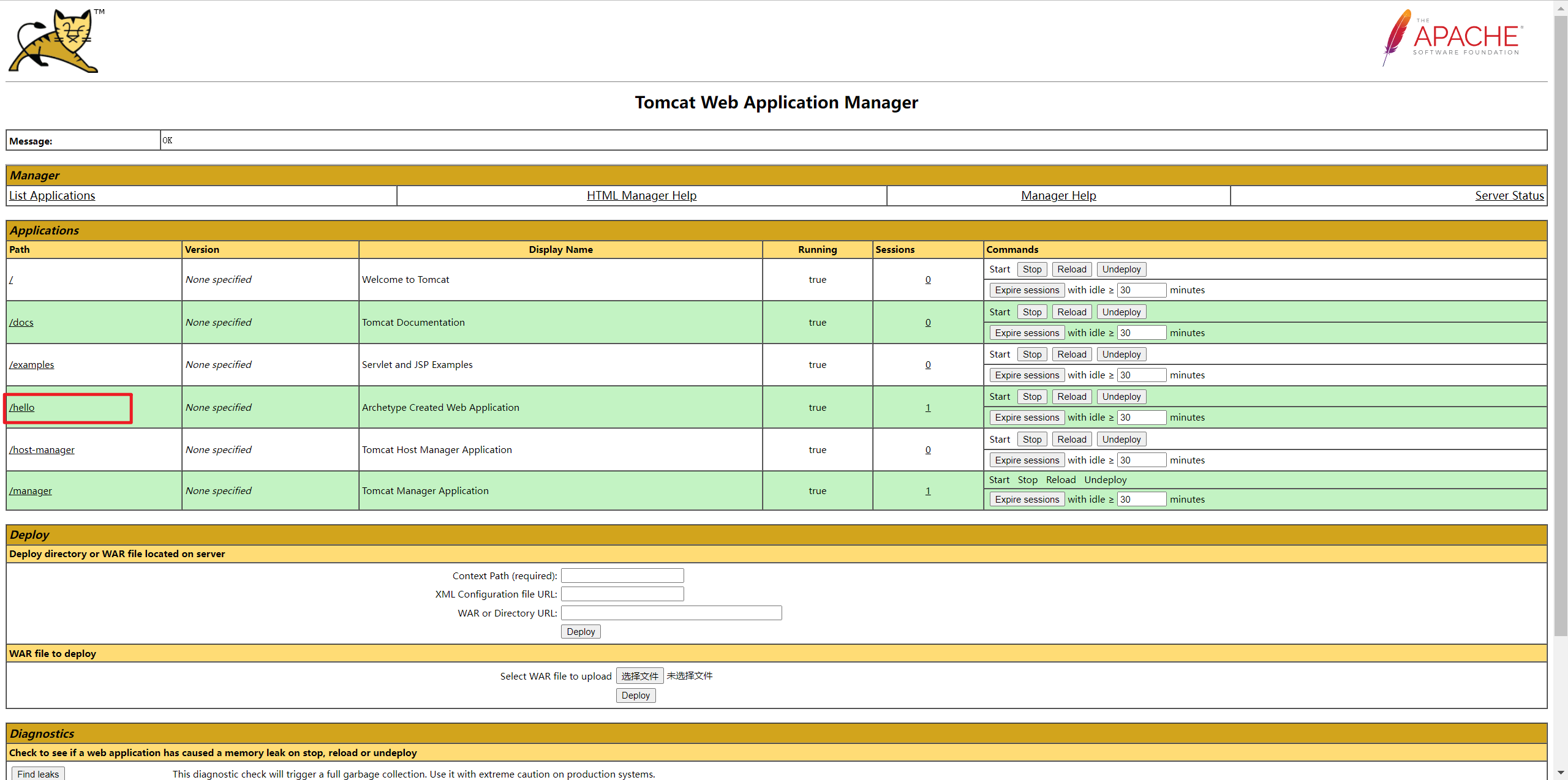Open the List Applications link
Image resolution: width=1568 pixels, height=780 pixels.
pyautogui.click(x=52, y=195)
